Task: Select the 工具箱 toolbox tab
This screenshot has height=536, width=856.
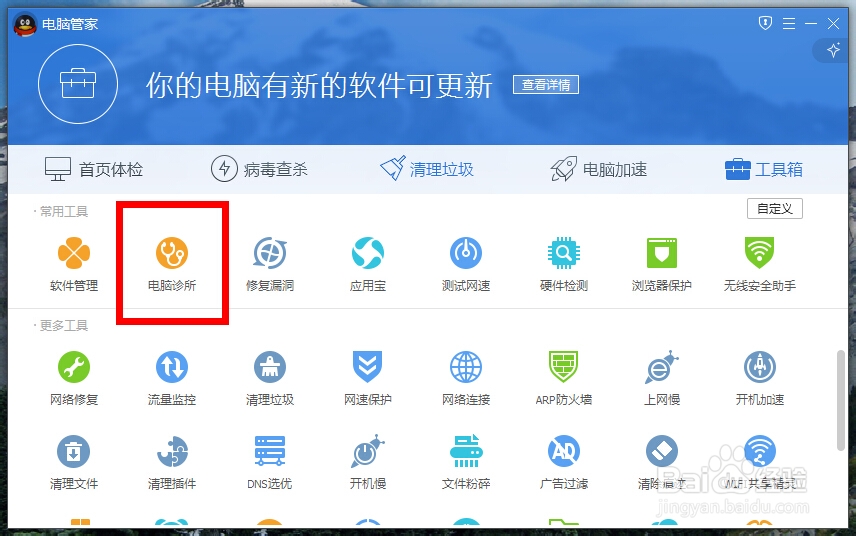Action: pyautogui.click(x=764, y=169)
